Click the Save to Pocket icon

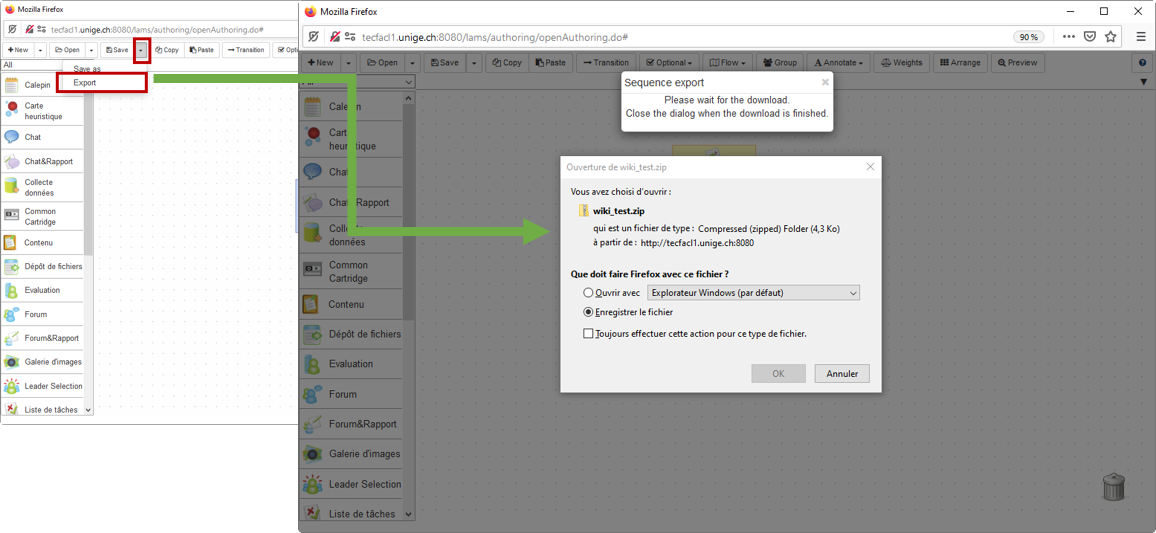(x=1090, y=36)
